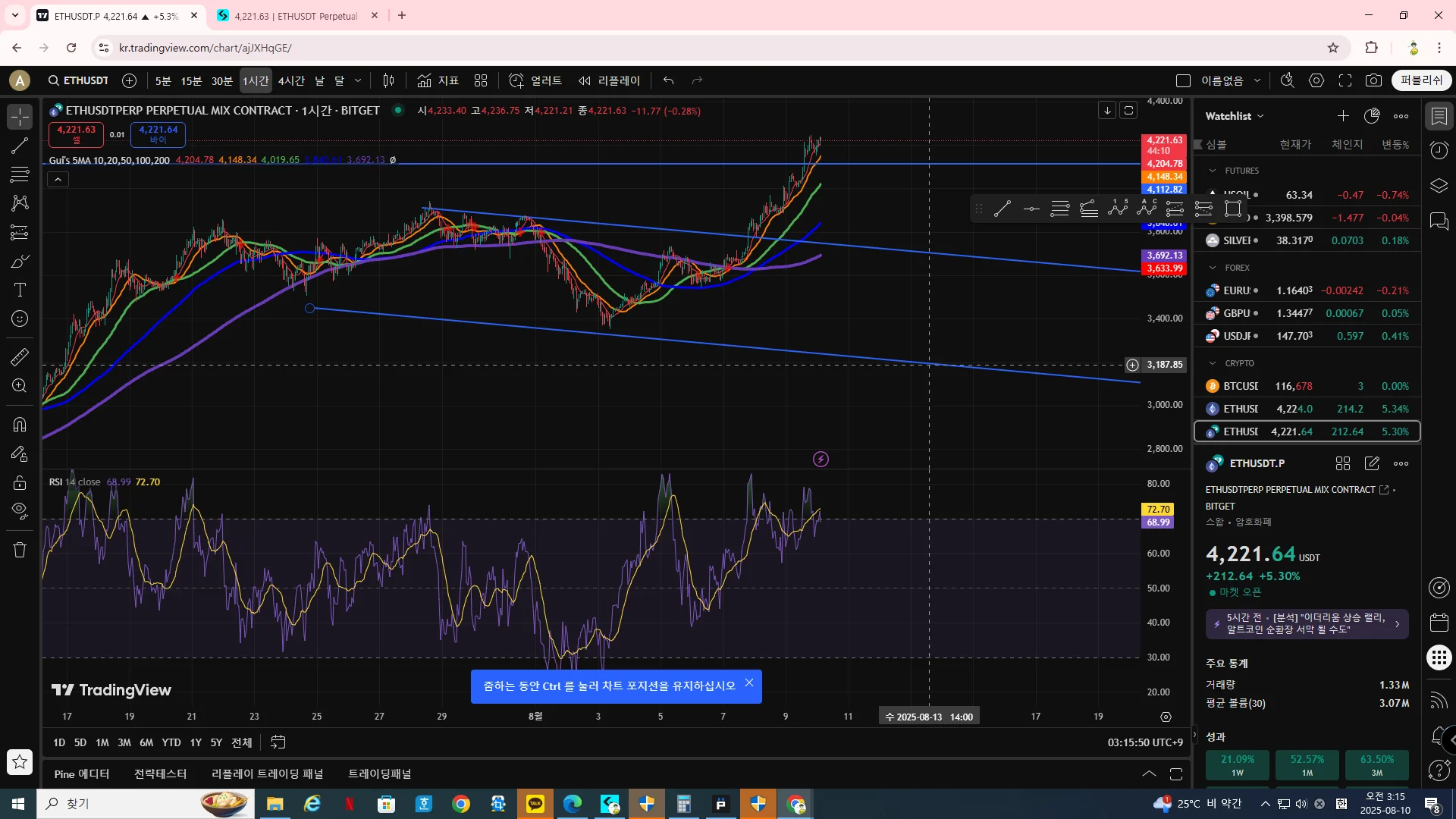Switch to 4시간 timeframe
The width and height of the screenshot is (1456, 819).
point(291,80)
